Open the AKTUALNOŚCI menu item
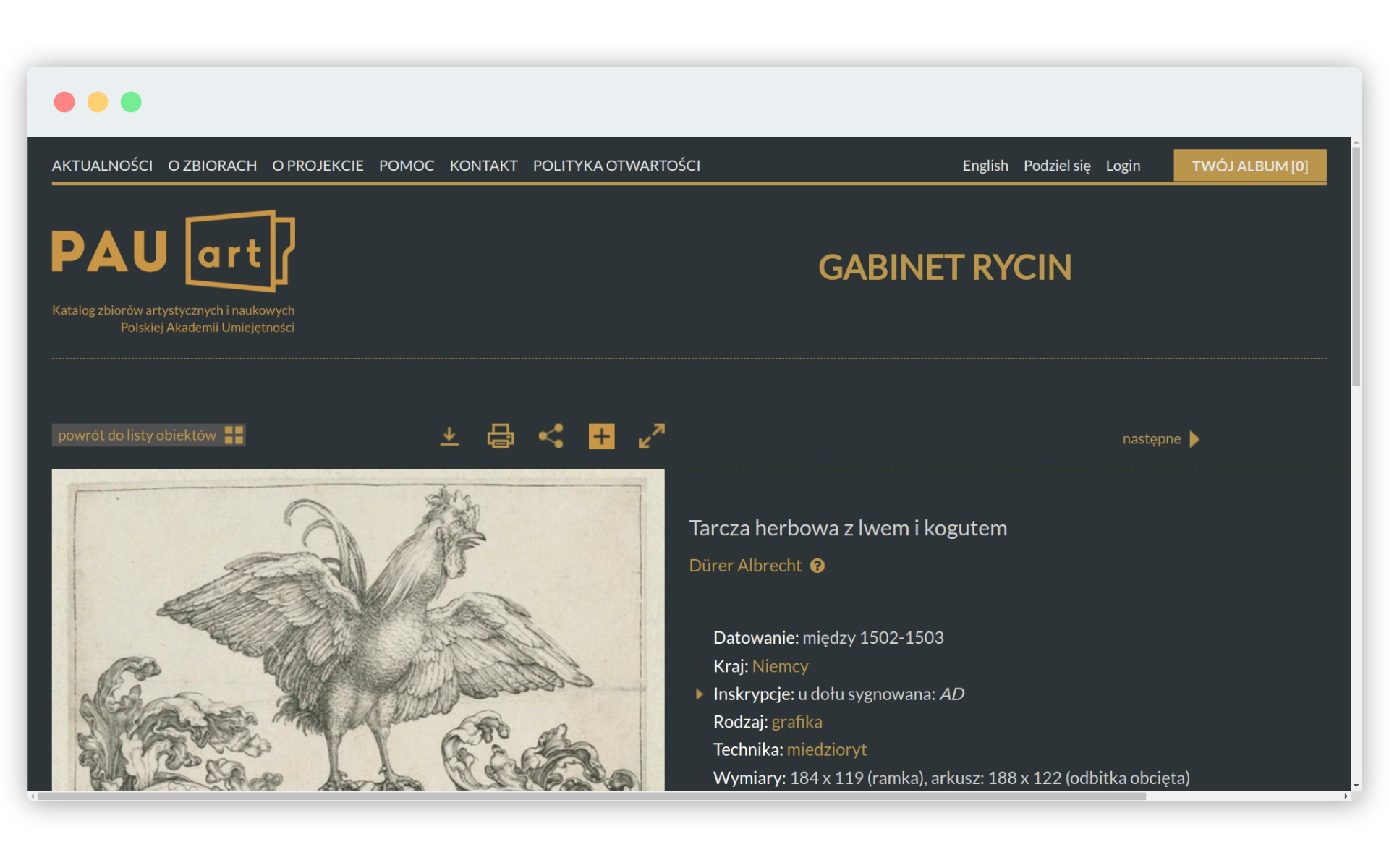Screen dimensions: 1389x868 pos(102,166)
